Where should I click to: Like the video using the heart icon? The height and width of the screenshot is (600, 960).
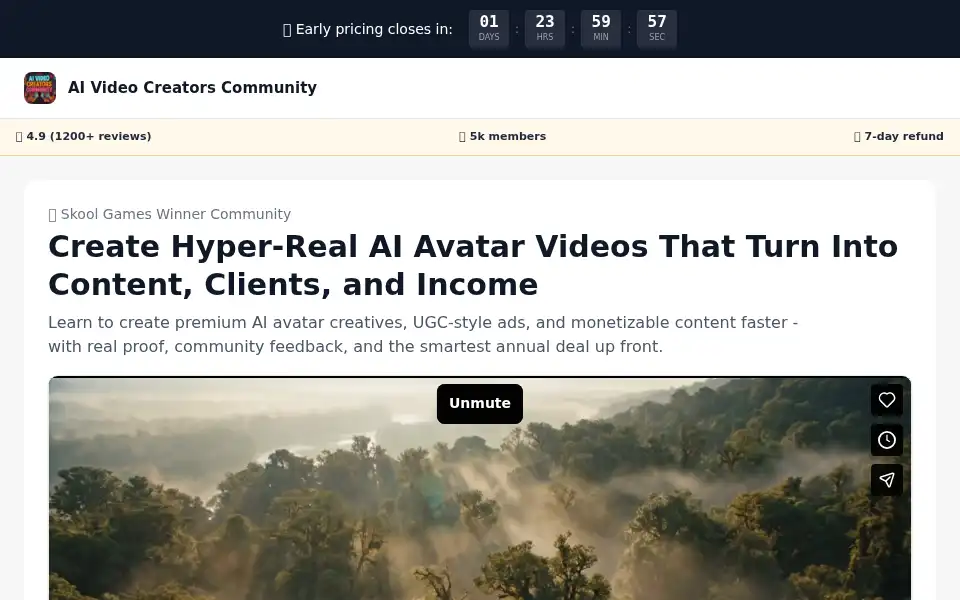(887, 400)
